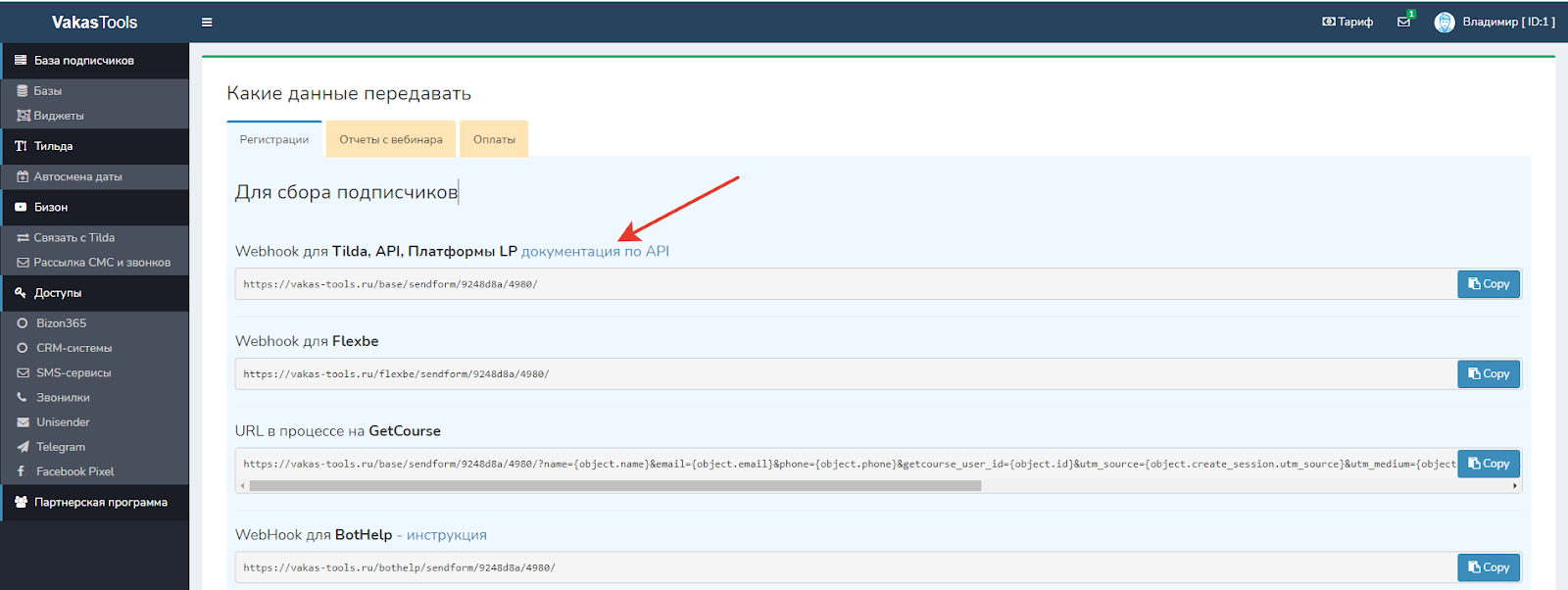Expand the База подписчиков sidebar section
Viewport: 1568px width, 590px height.
tap(84, 61)
